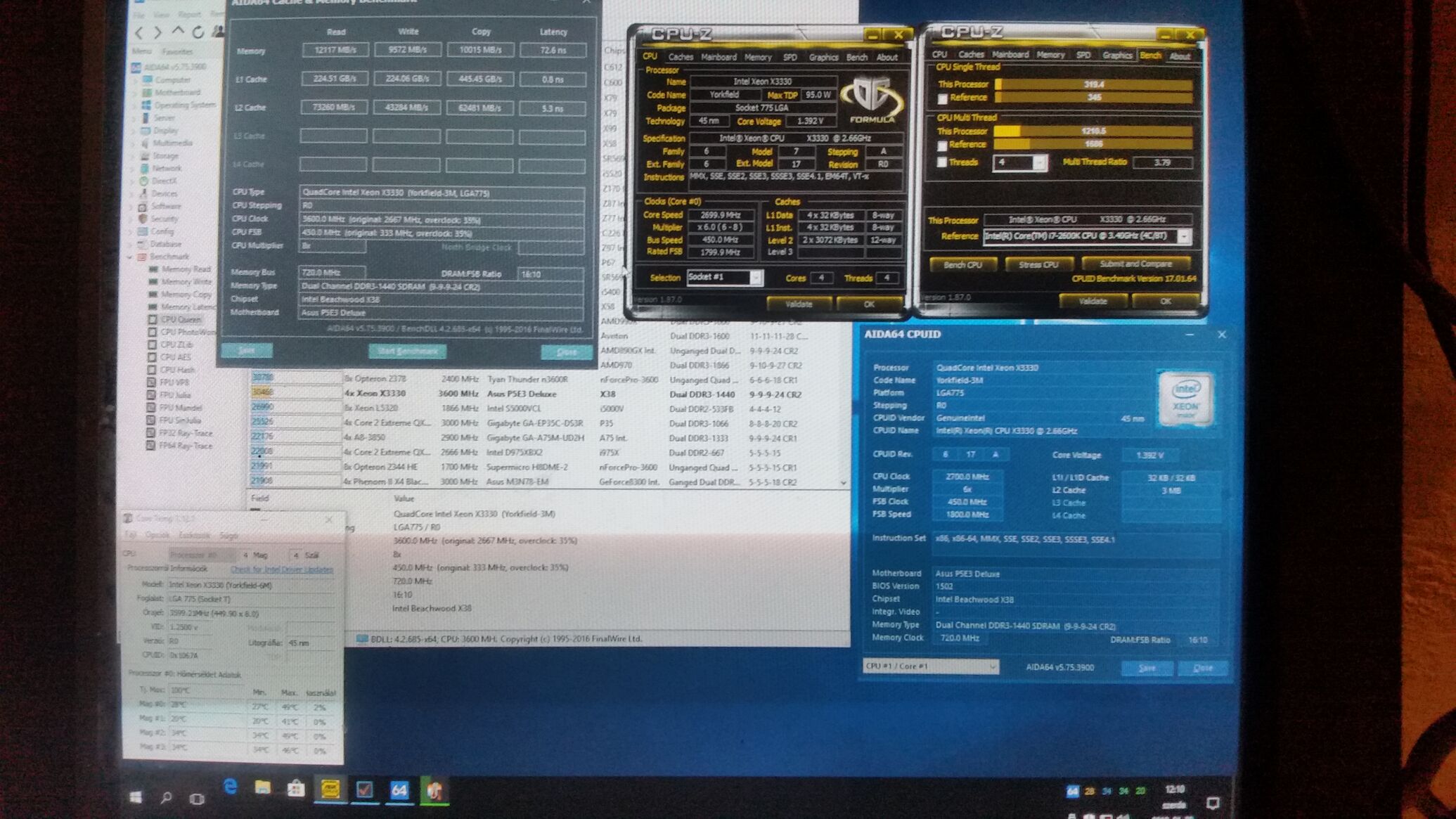Click the AIDA64 refresh icon
This screenshot has width=1456, height=819.
coord(198,32)
